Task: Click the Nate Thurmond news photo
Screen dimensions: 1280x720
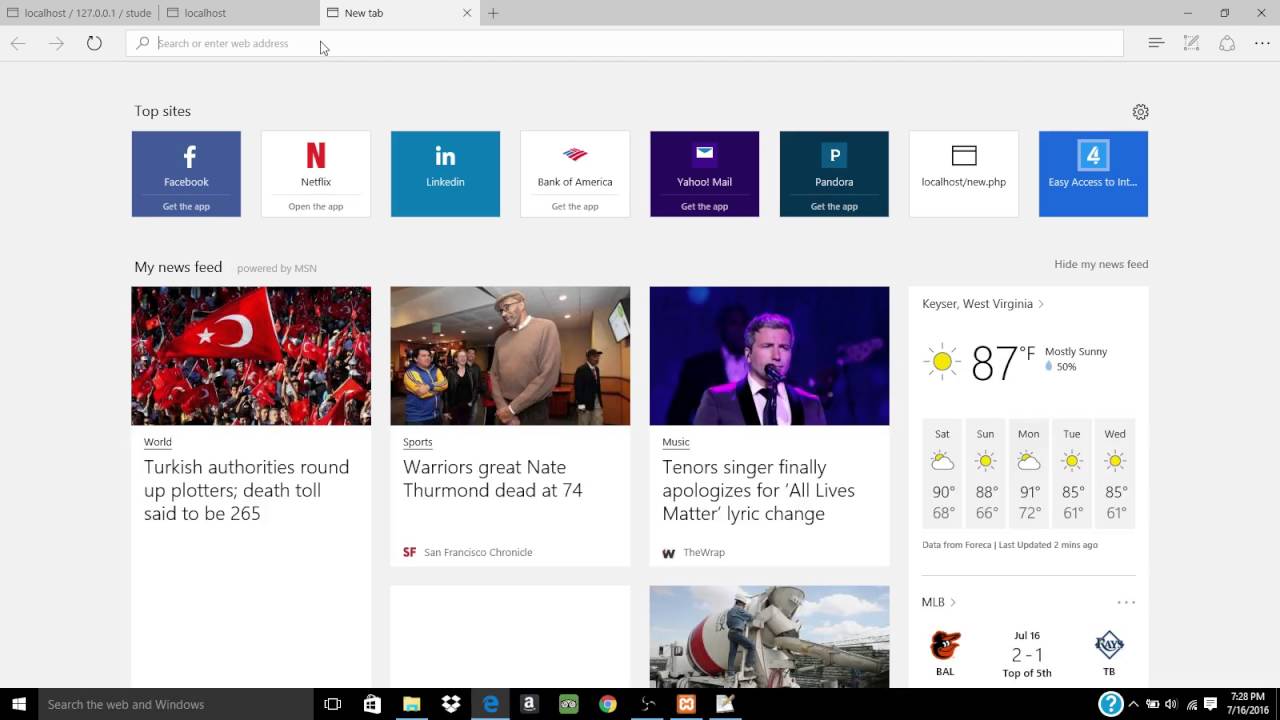Action: (510, 356)
